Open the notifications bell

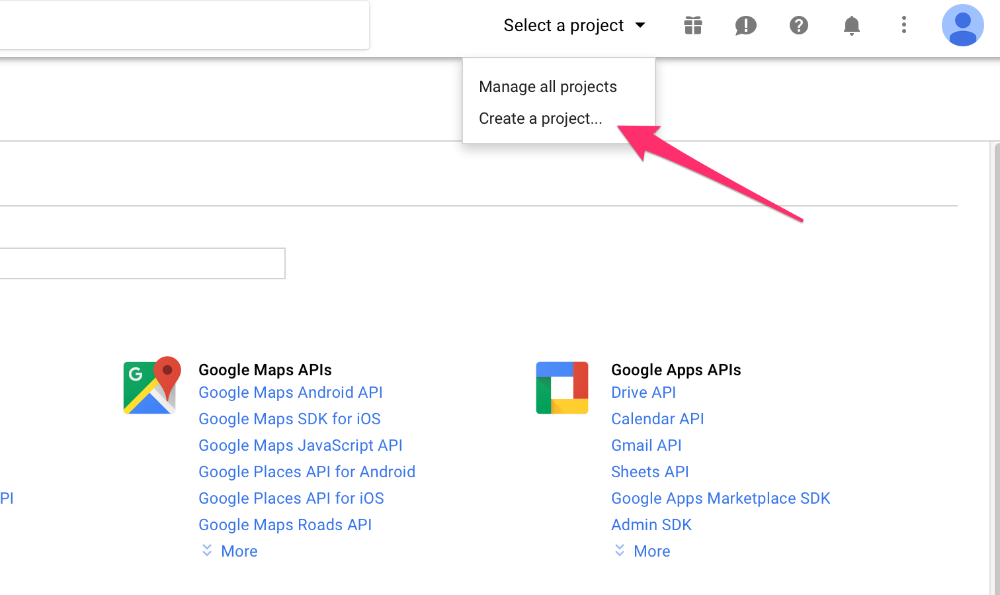[x=851, y=26]
